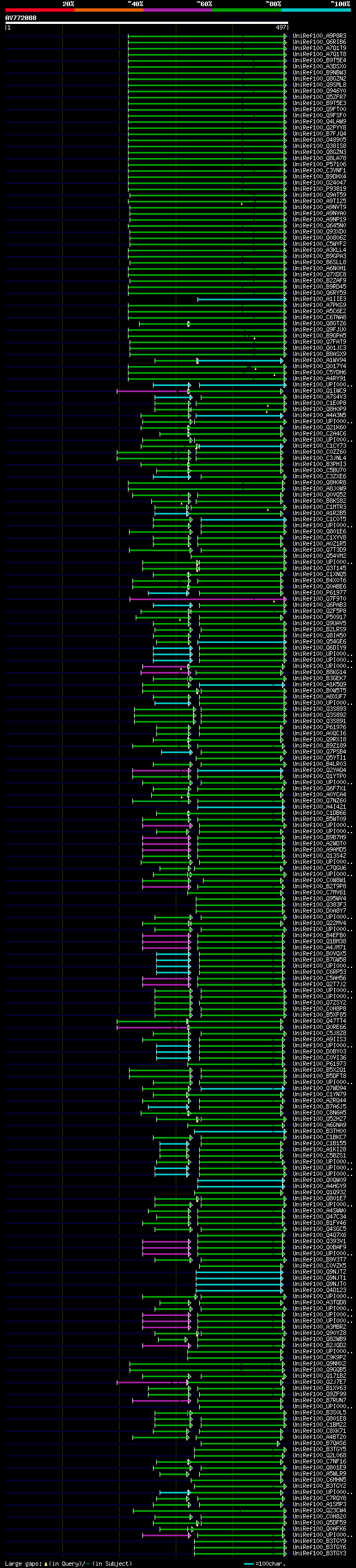Select the UniRef100_A6N0H1 hit label

[319, 269]
